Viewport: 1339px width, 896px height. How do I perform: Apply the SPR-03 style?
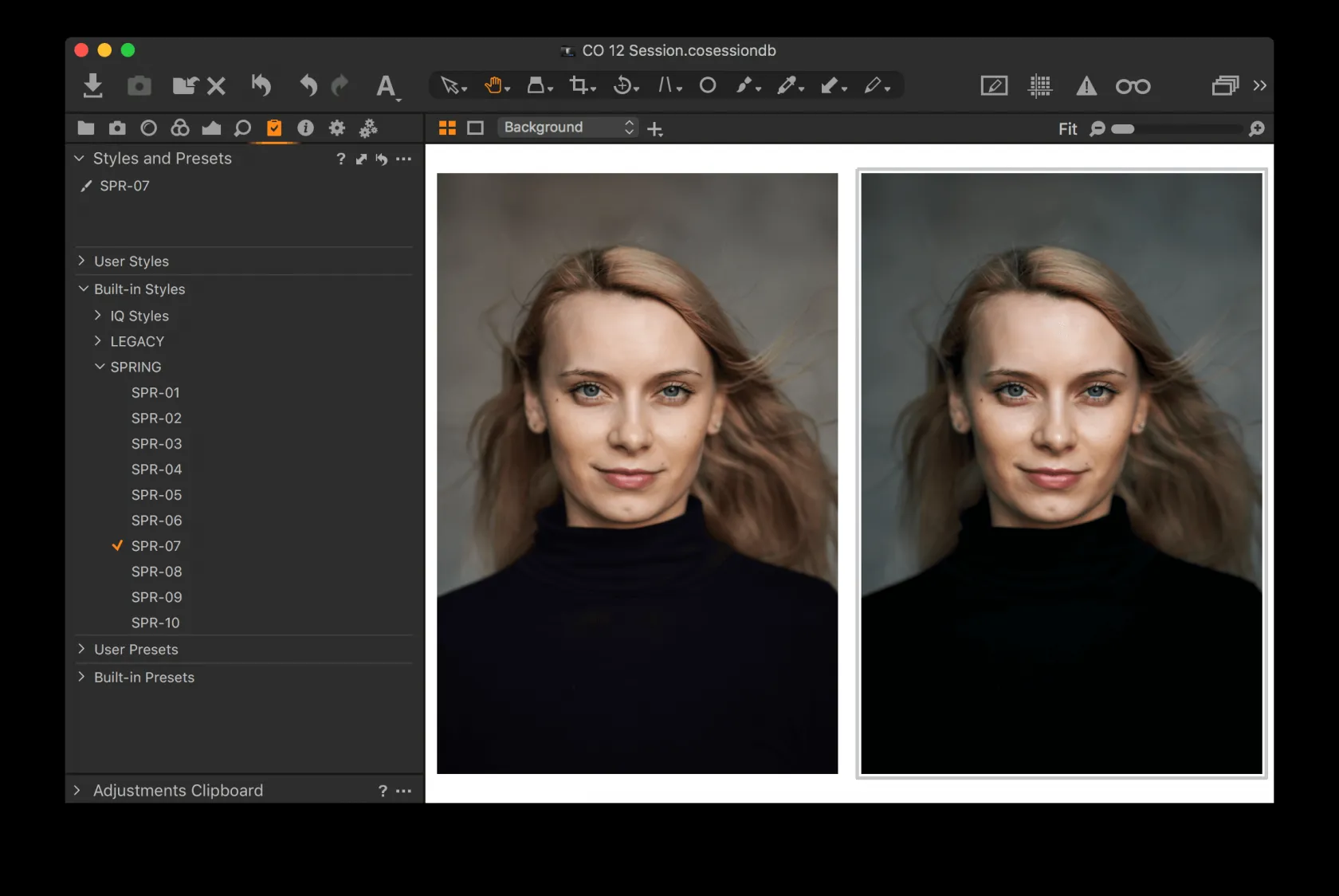coord(156,444)
